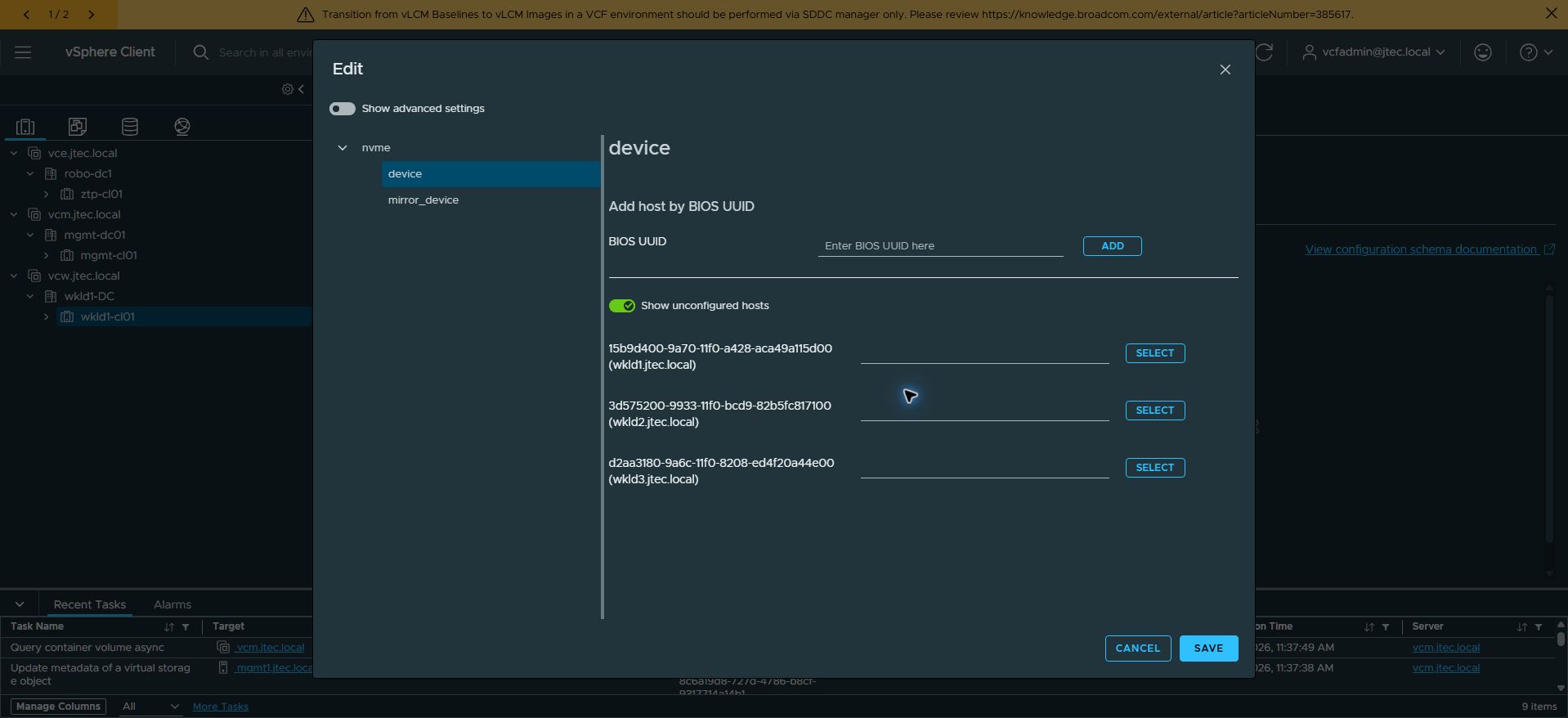Open View configuration schema documentation link
Screen dimensions: 1568x718
point(1429,249)
